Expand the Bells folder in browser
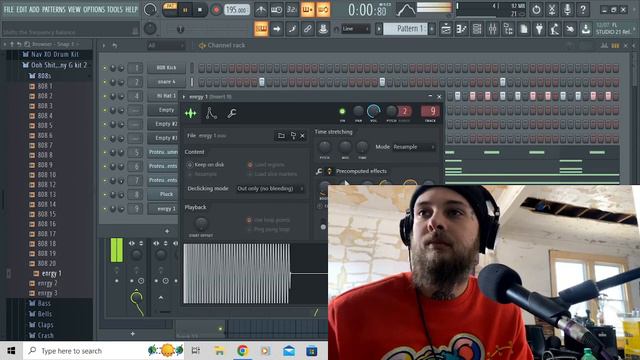Viewport: 640px width, 360px height. tap(40, 314)
